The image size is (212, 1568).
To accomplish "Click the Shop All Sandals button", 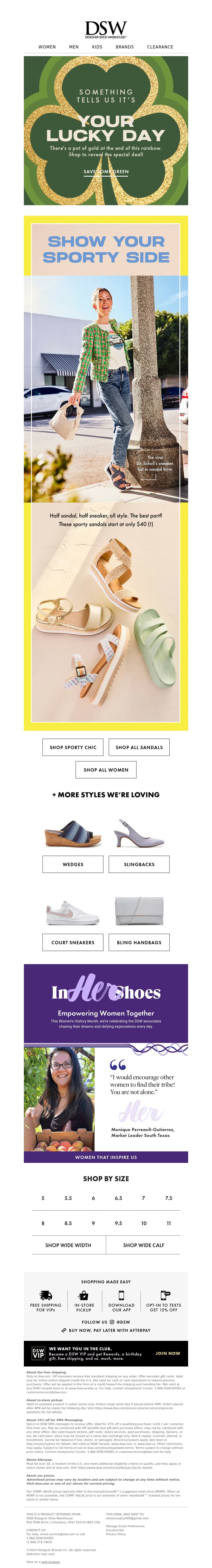I will pos(139,747).
